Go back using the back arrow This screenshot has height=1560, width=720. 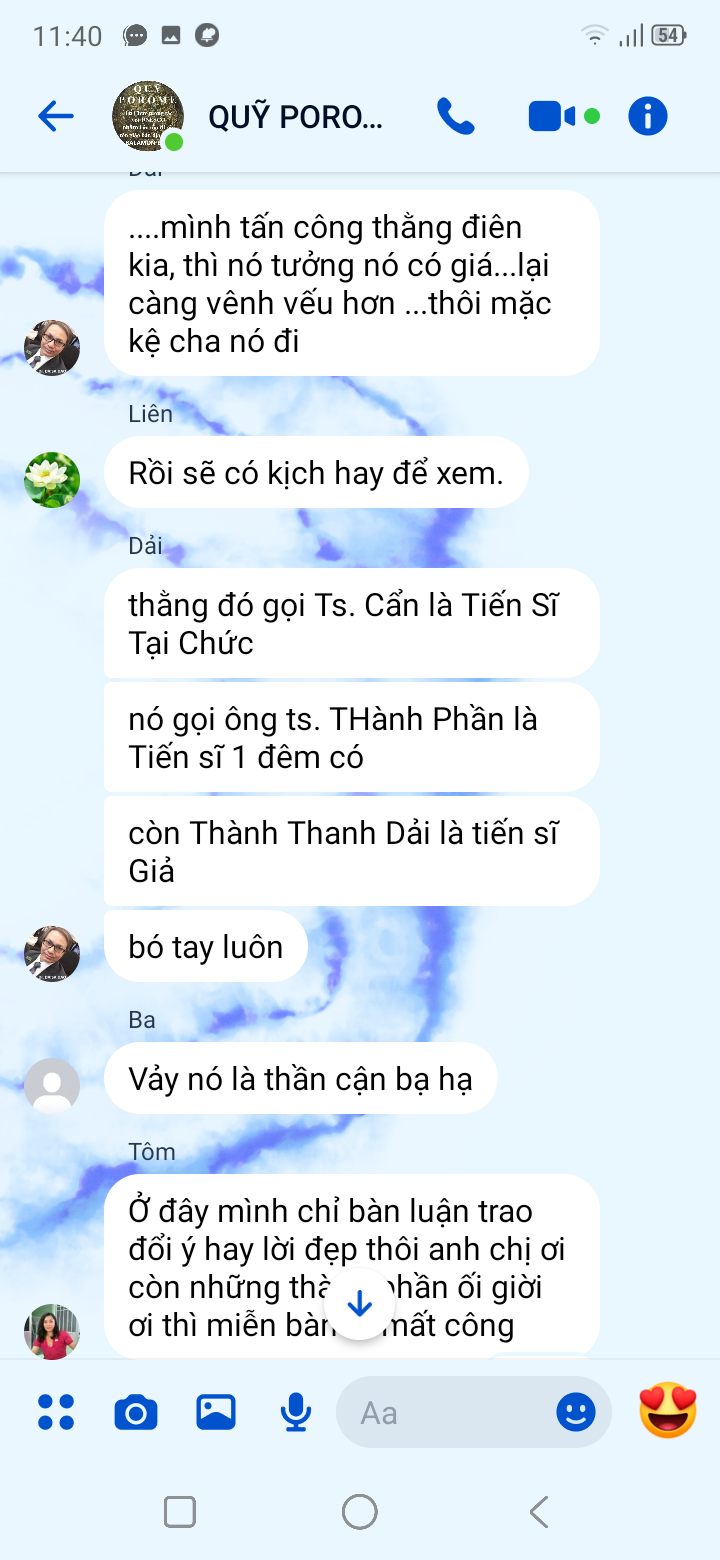pos(56,117)
